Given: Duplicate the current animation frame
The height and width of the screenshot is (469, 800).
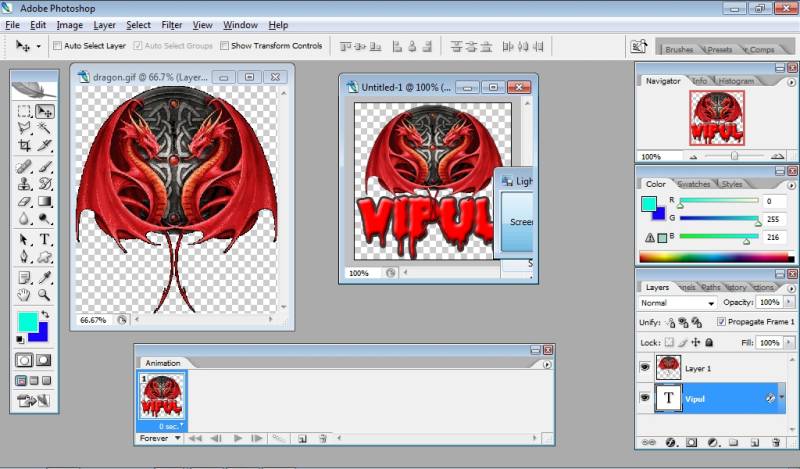Looking at the screenshot, I should [x=302, y=438].
